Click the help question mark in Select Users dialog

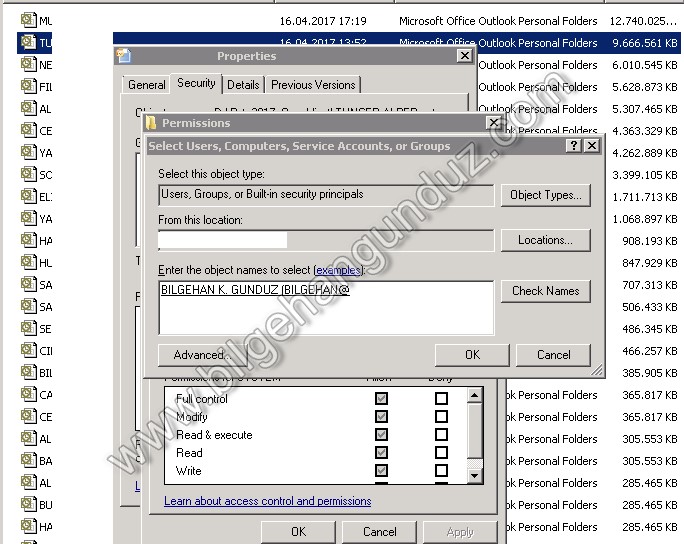coord(574,146)
